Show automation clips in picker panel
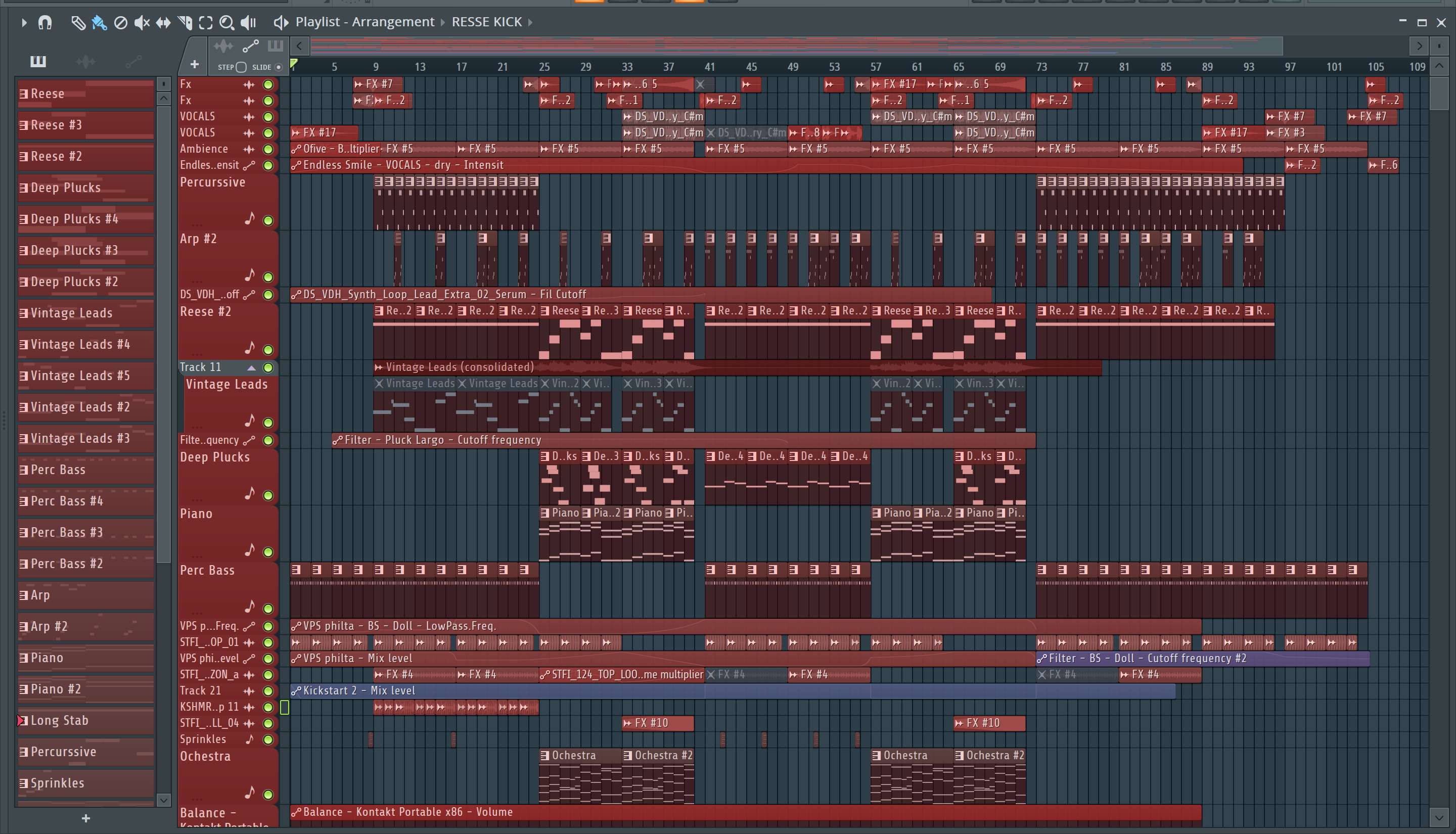This screenshot has width=1456, height=834. (133, 61)
